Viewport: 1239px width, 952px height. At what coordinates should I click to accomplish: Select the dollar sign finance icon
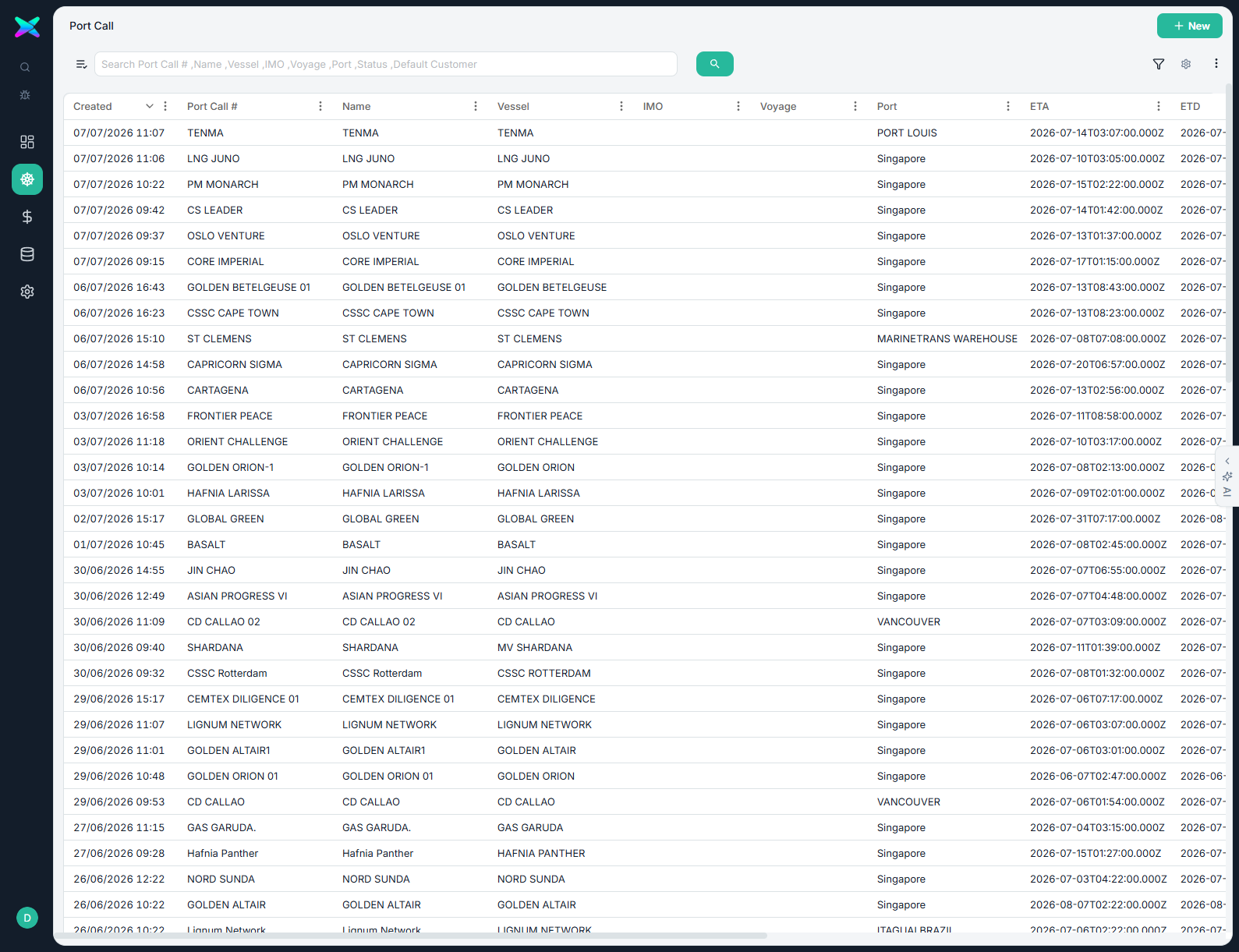click(27, 217)
